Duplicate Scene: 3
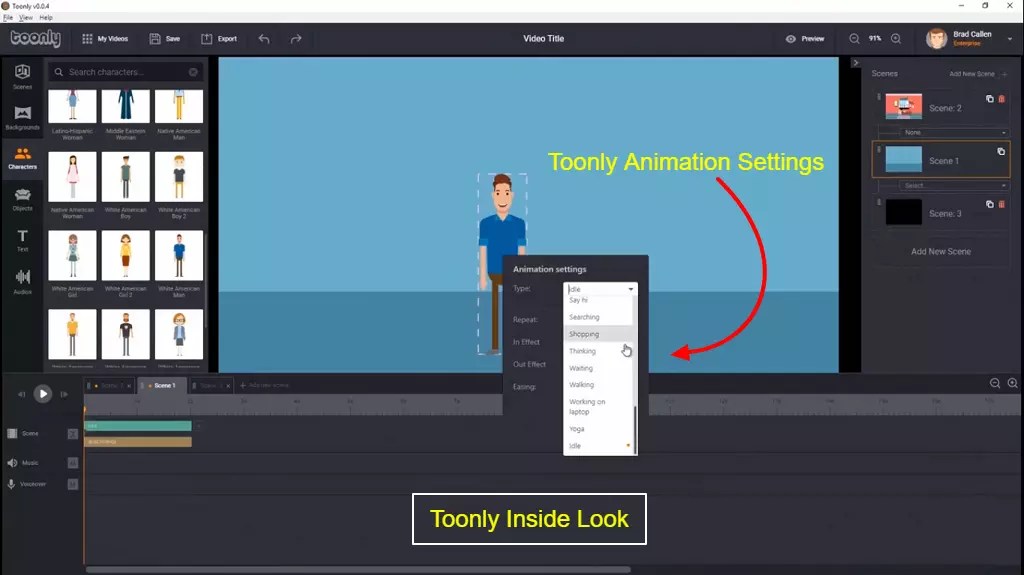Screen dimensions: 1024x575 (989, 205)
